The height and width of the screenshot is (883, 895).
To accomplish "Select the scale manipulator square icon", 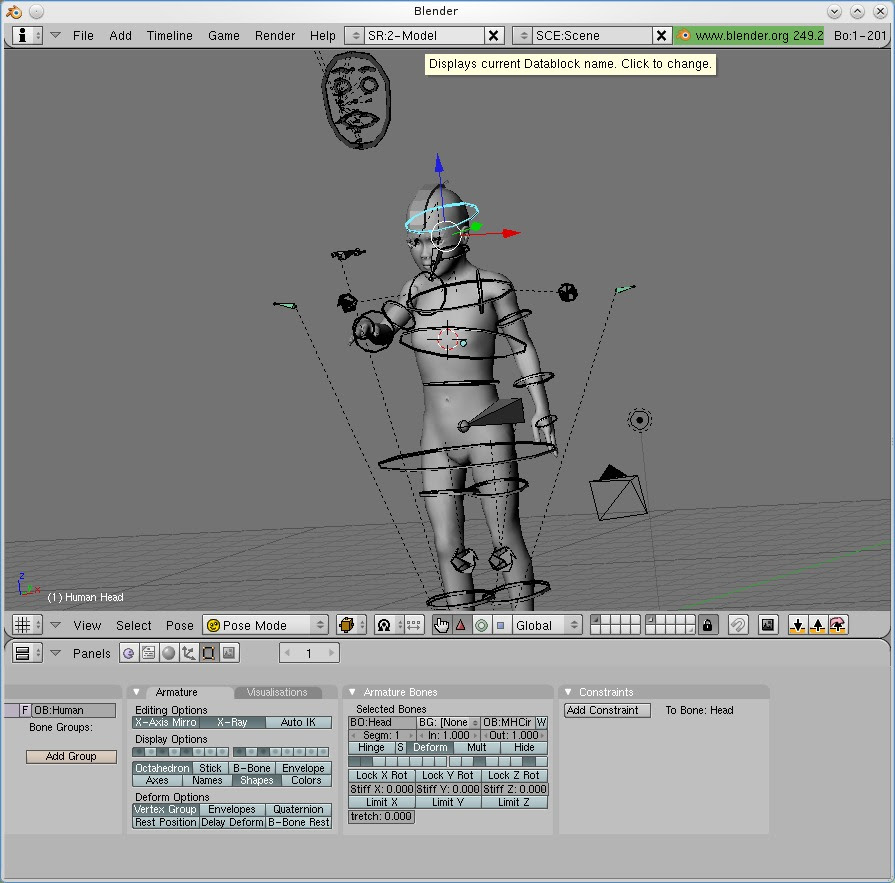I will coord(501,626).
